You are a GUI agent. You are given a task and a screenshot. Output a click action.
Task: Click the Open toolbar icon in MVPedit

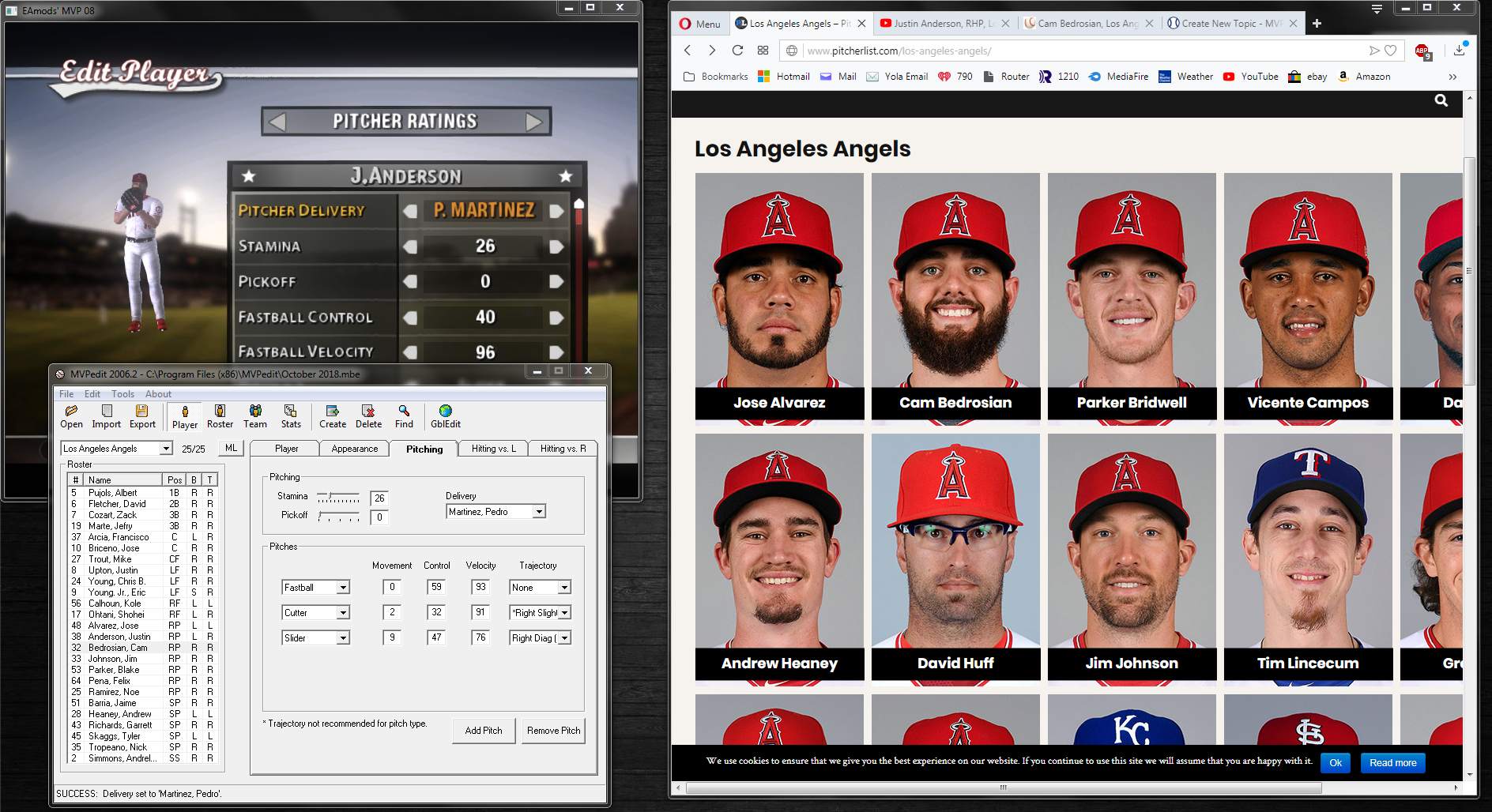tap(71, 416)
